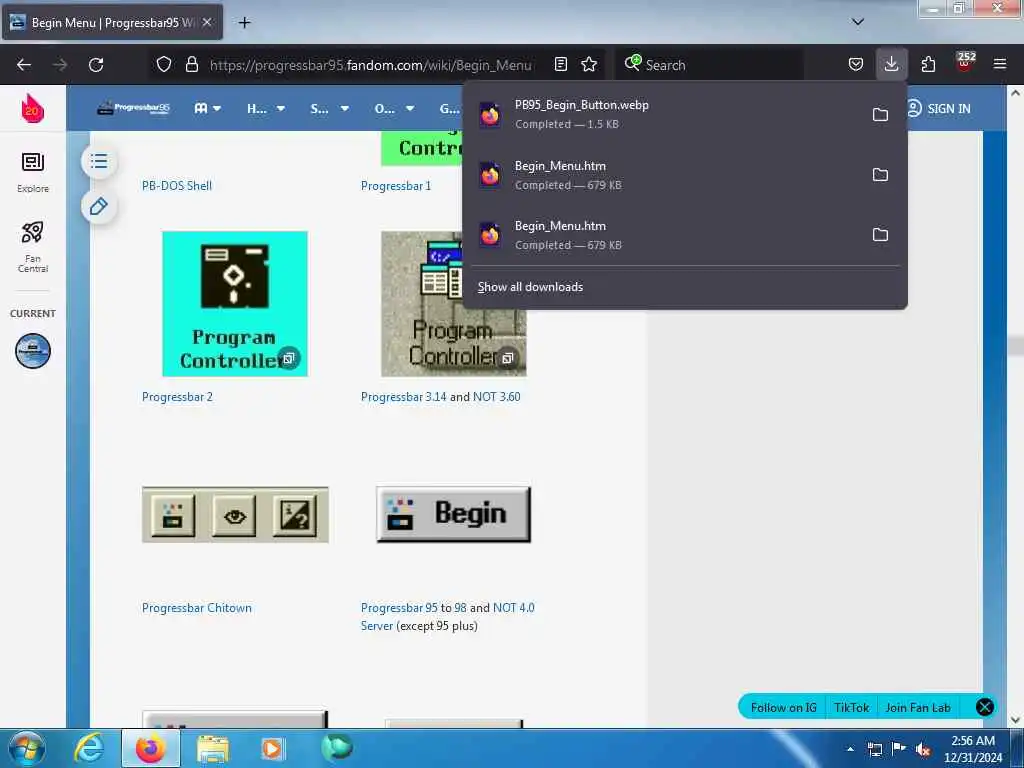
Task: Open the Progressbar 95 link
Action: point(399,607)
